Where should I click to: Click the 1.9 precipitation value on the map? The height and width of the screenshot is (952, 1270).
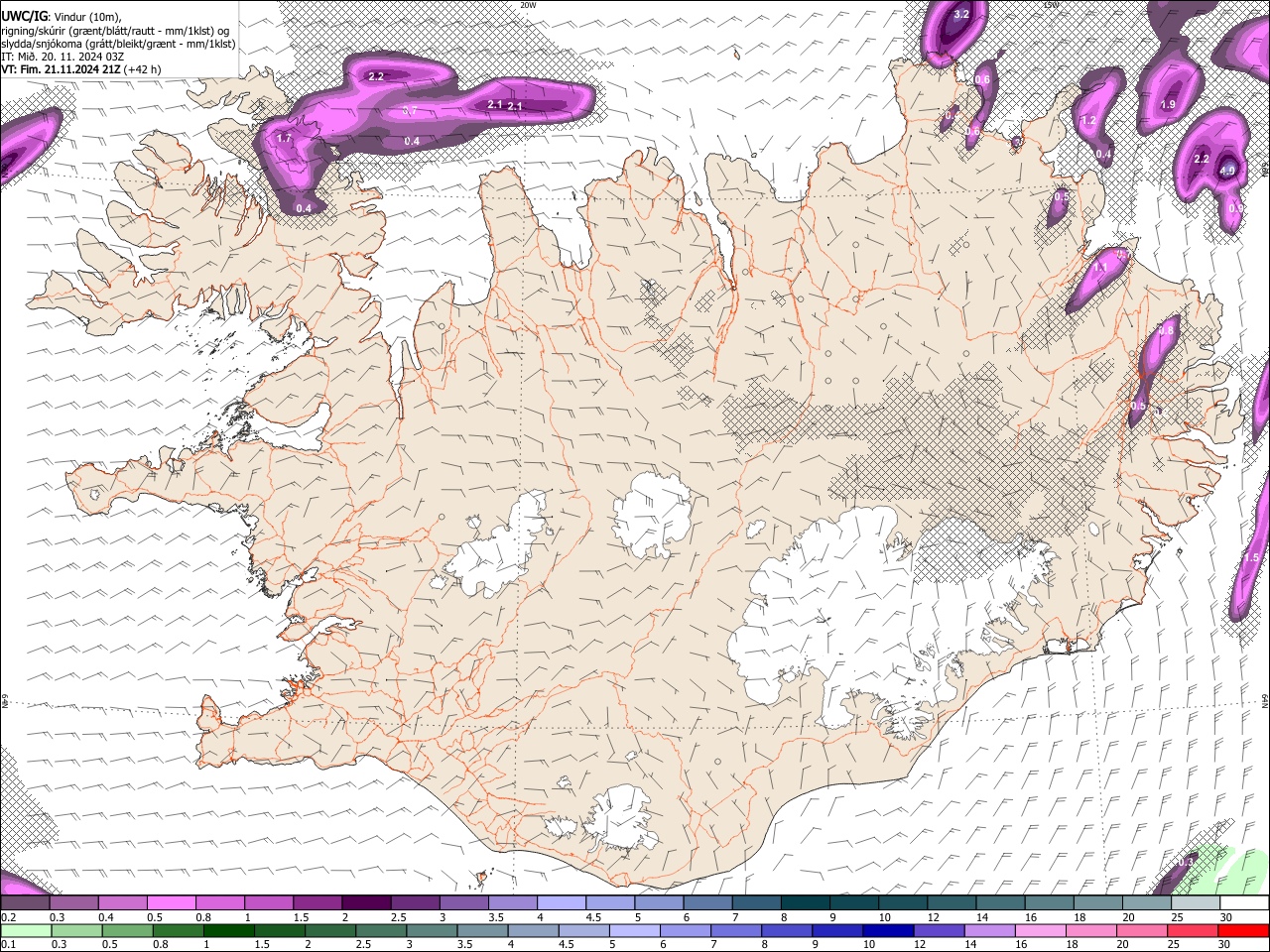[1168, 104]
